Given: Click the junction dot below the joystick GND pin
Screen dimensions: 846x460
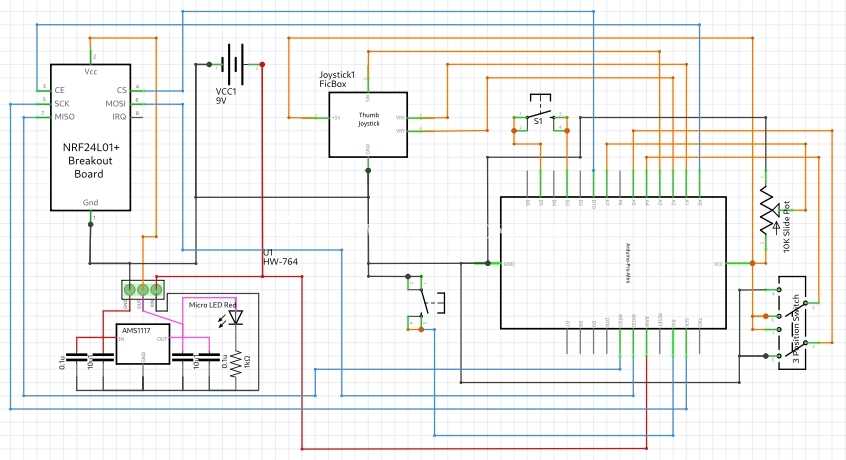Looking at the screenshot, I should pos(368,170).
